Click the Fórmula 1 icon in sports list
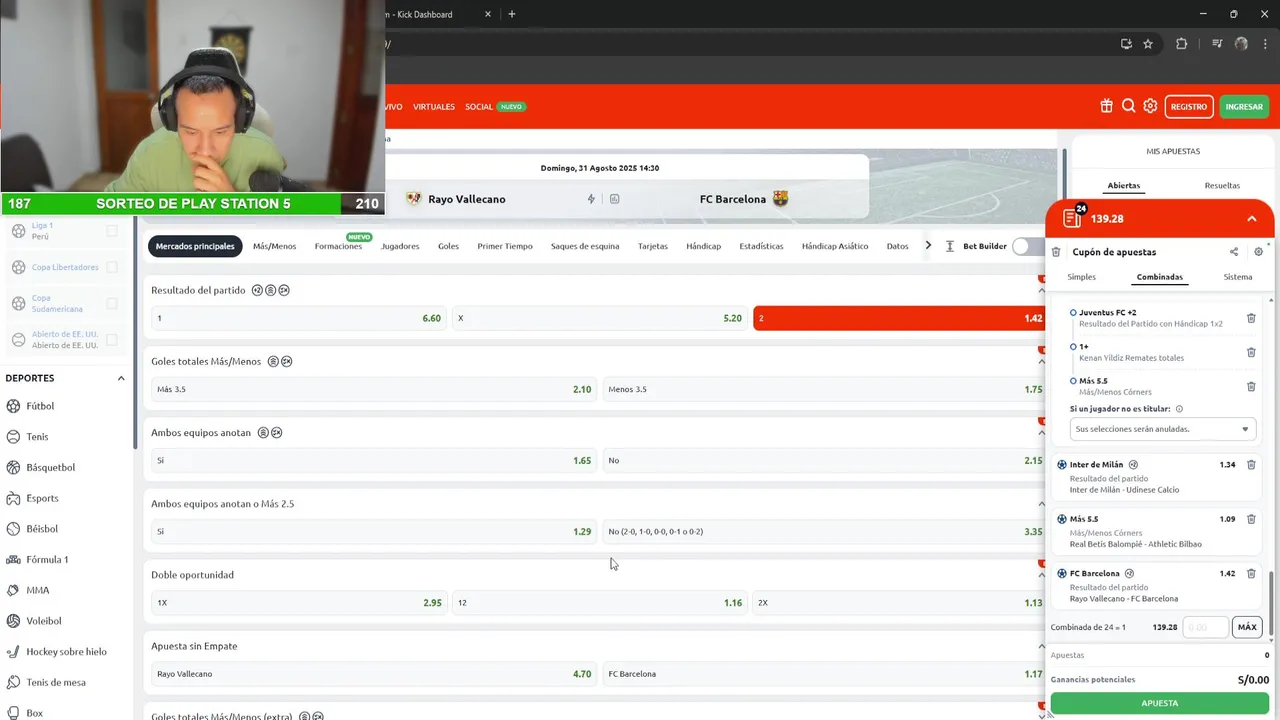 pyautogui.click(x=14, y=559)
